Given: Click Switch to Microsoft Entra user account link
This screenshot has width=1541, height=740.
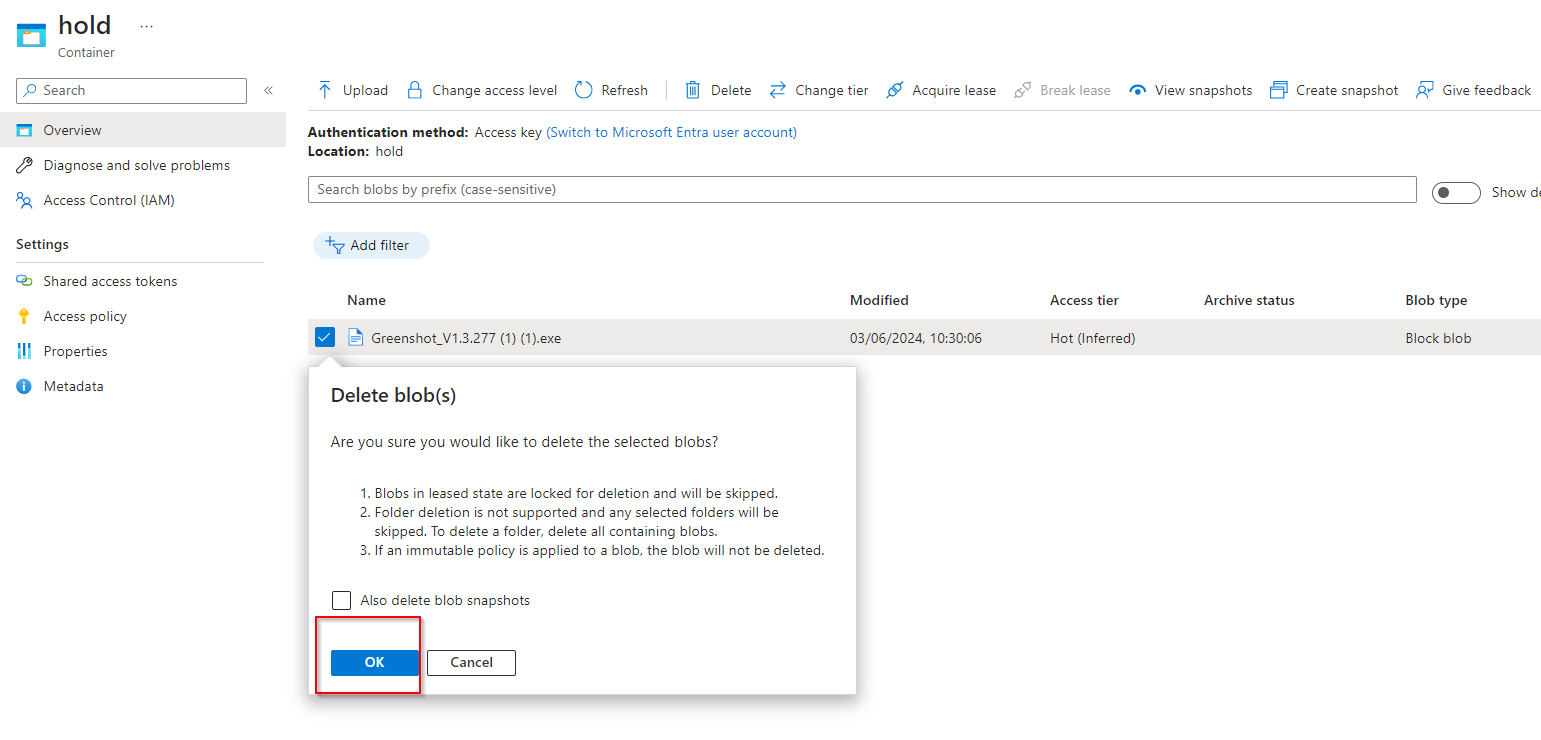Looking at the screenshot, I should 671,132.
